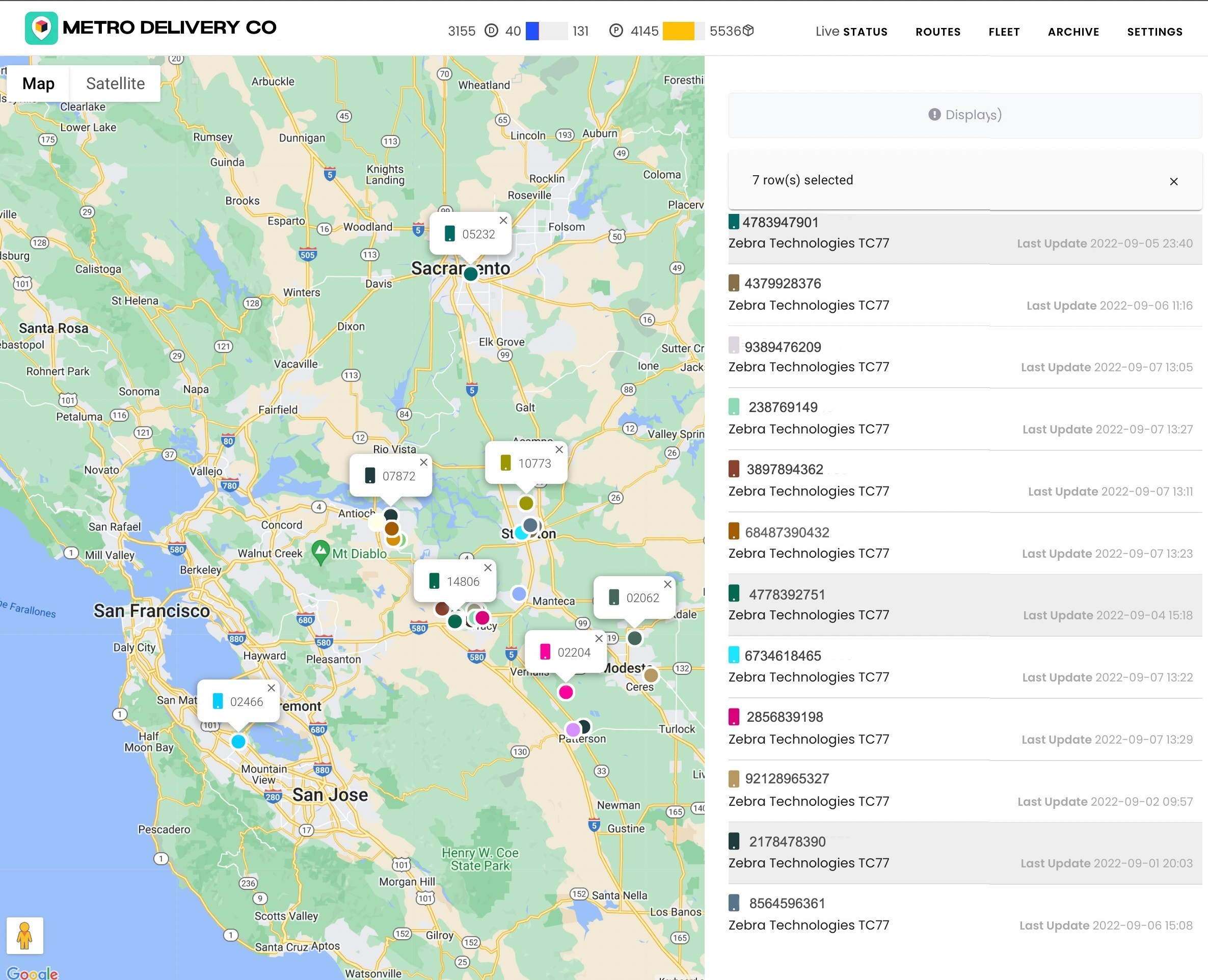
Task: Click the package box icon near 5536
Action: [748, 31]
